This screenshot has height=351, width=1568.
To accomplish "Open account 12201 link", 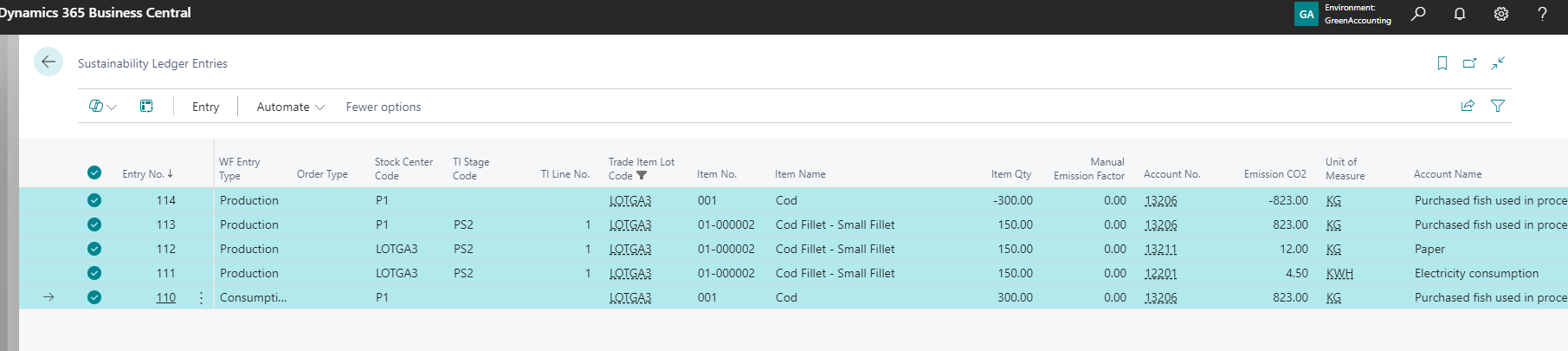I will [x=1160, y=273].
